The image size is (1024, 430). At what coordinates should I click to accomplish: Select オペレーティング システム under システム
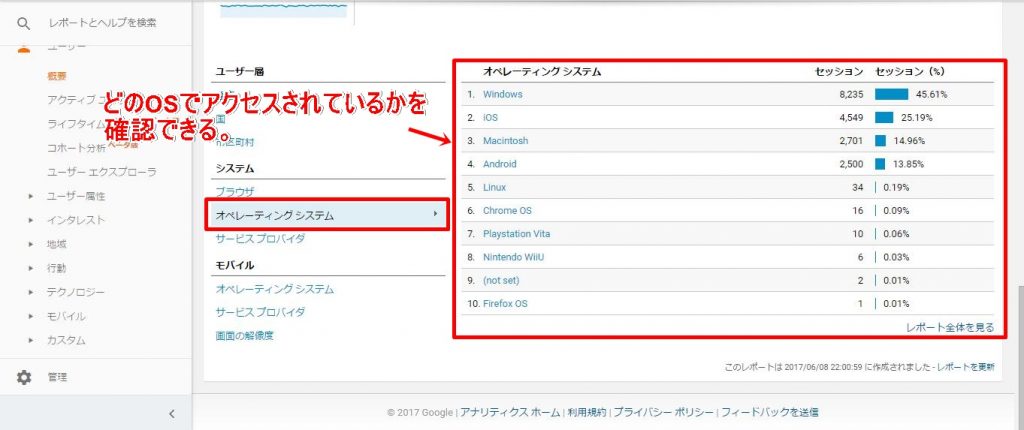327,215
